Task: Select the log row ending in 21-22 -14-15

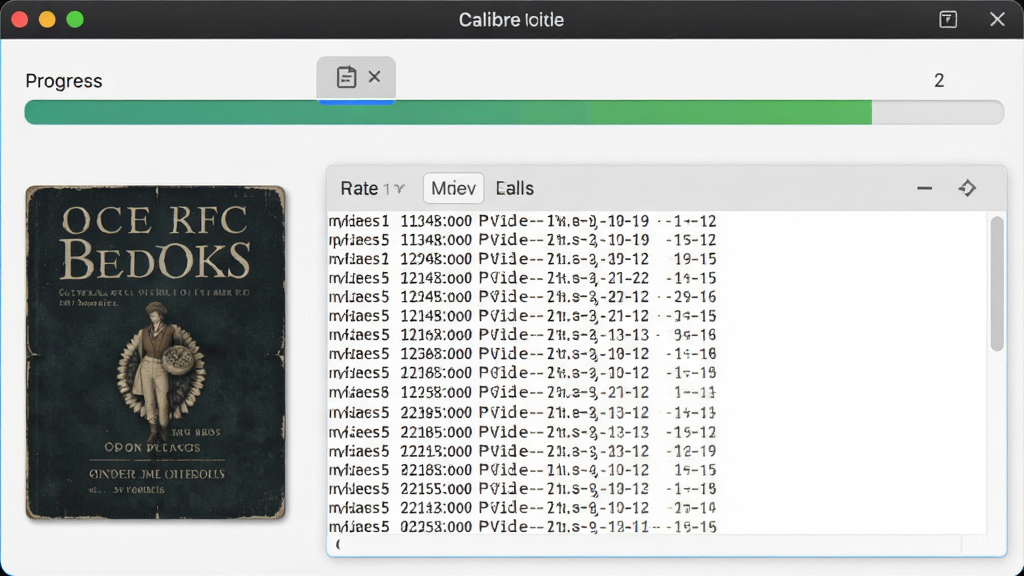Action: coord(522,278)
